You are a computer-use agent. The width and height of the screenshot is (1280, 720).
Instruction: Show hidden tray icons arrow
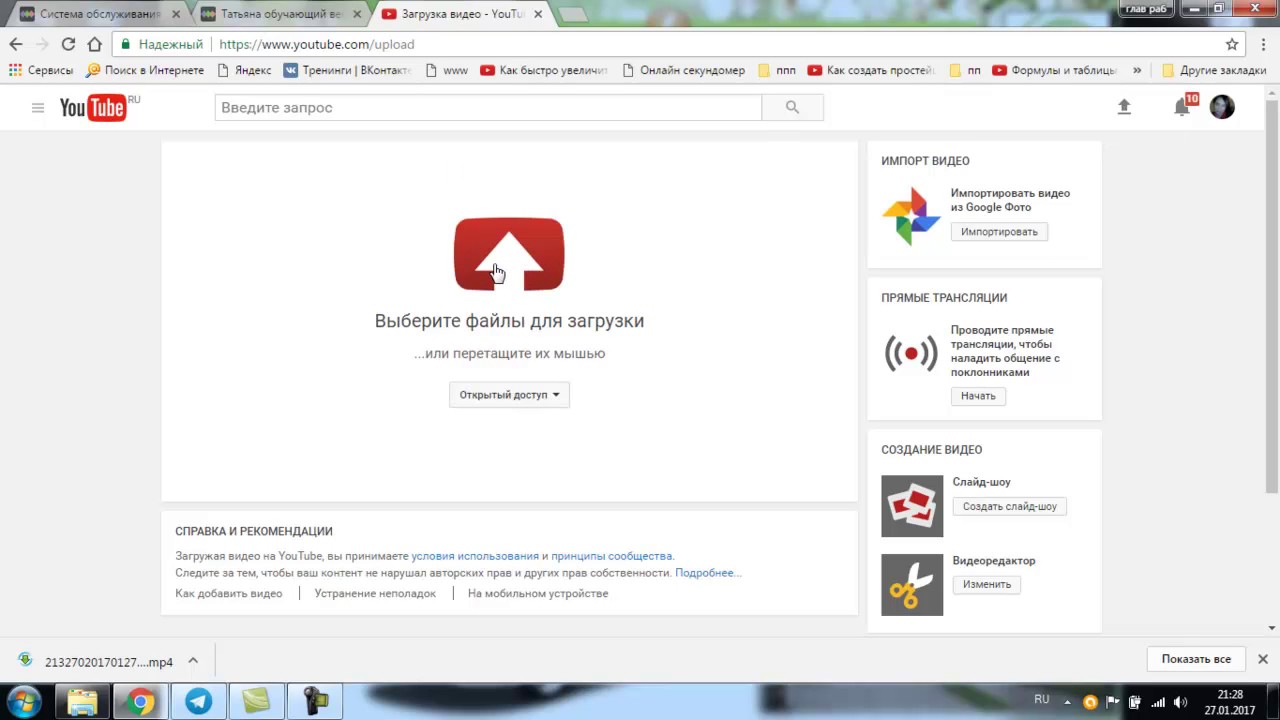pyautogui.click(x=1067, y=702)
